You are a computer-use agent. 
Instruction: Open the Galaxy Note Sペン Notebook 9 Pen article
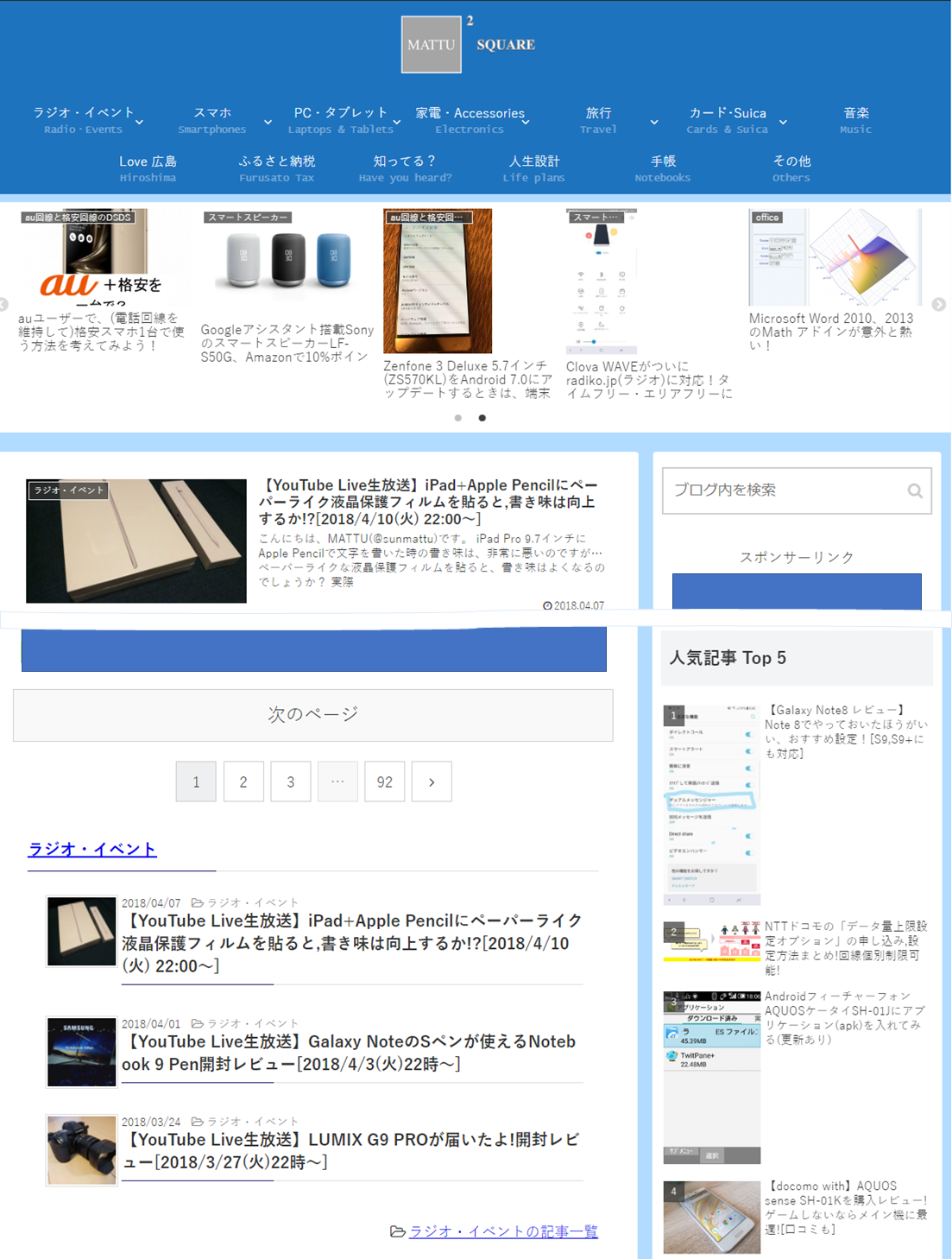point(349,1053)
